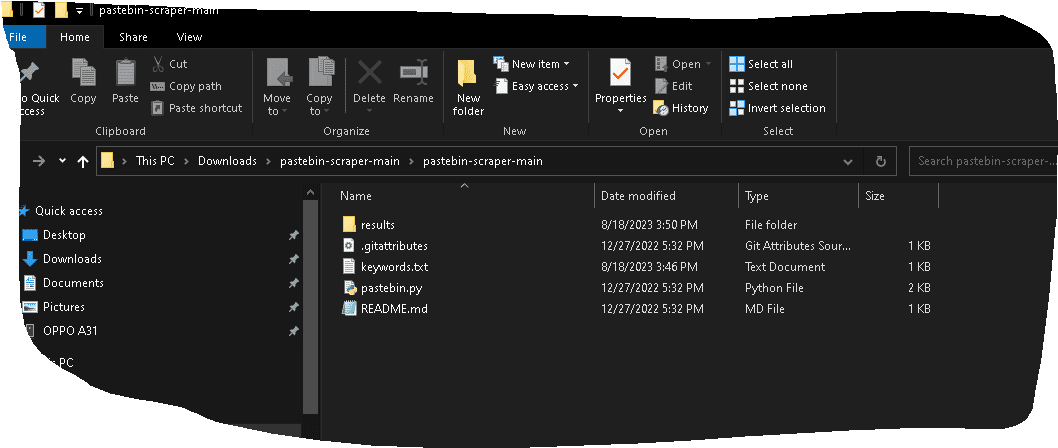Create a New folder
This screenshot has height=448, width=1058.
[468, 87]
